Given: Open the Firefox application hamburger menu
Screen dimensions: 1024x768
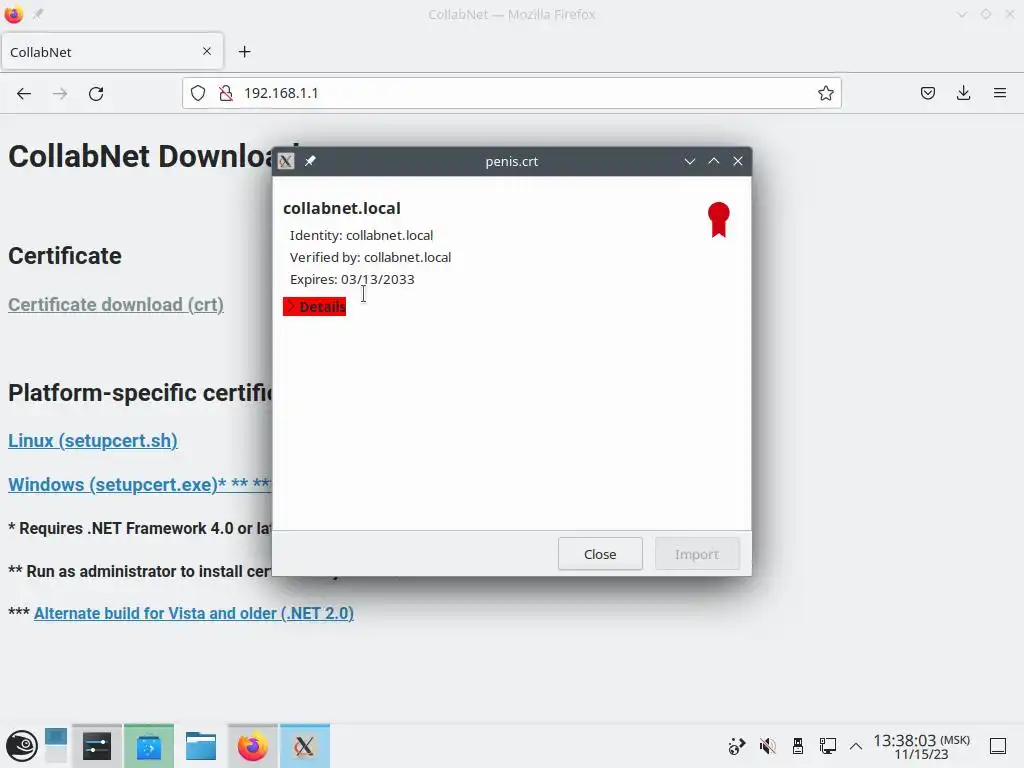Looking at the screenshot, I should pyautogui.click(x=1000, y=93).
